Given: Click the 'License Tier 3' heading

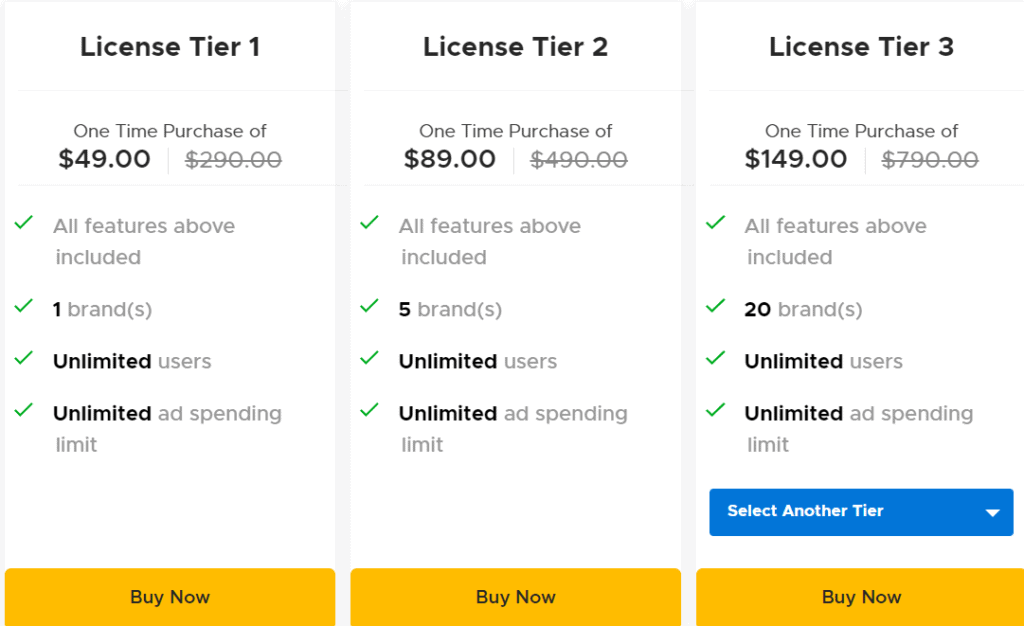Looking at the screenshot, I should pyautogui.click(x=861, y=46).
